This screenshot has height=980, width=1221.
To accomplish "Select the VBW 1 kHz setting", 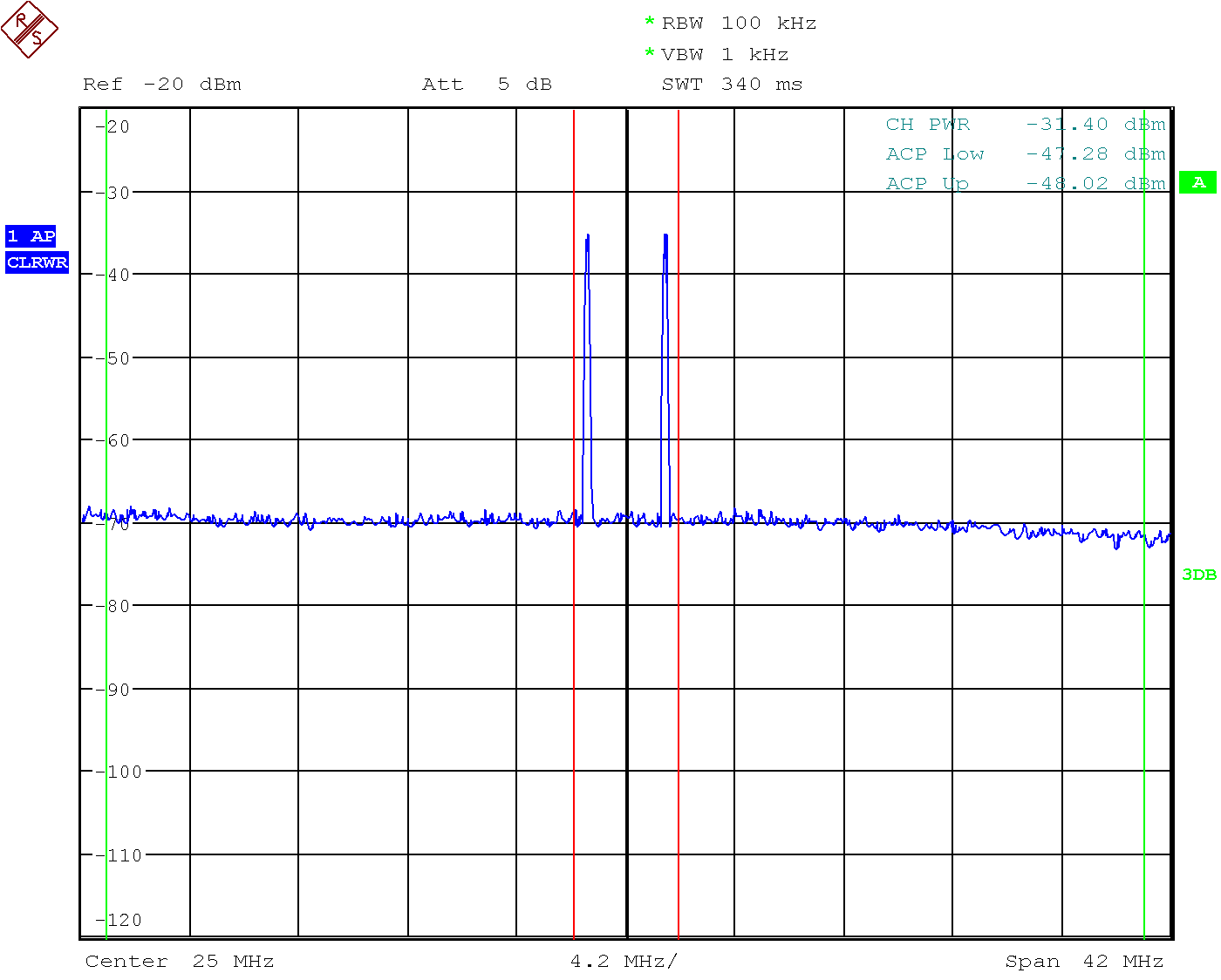I will (x=725, y=55).
